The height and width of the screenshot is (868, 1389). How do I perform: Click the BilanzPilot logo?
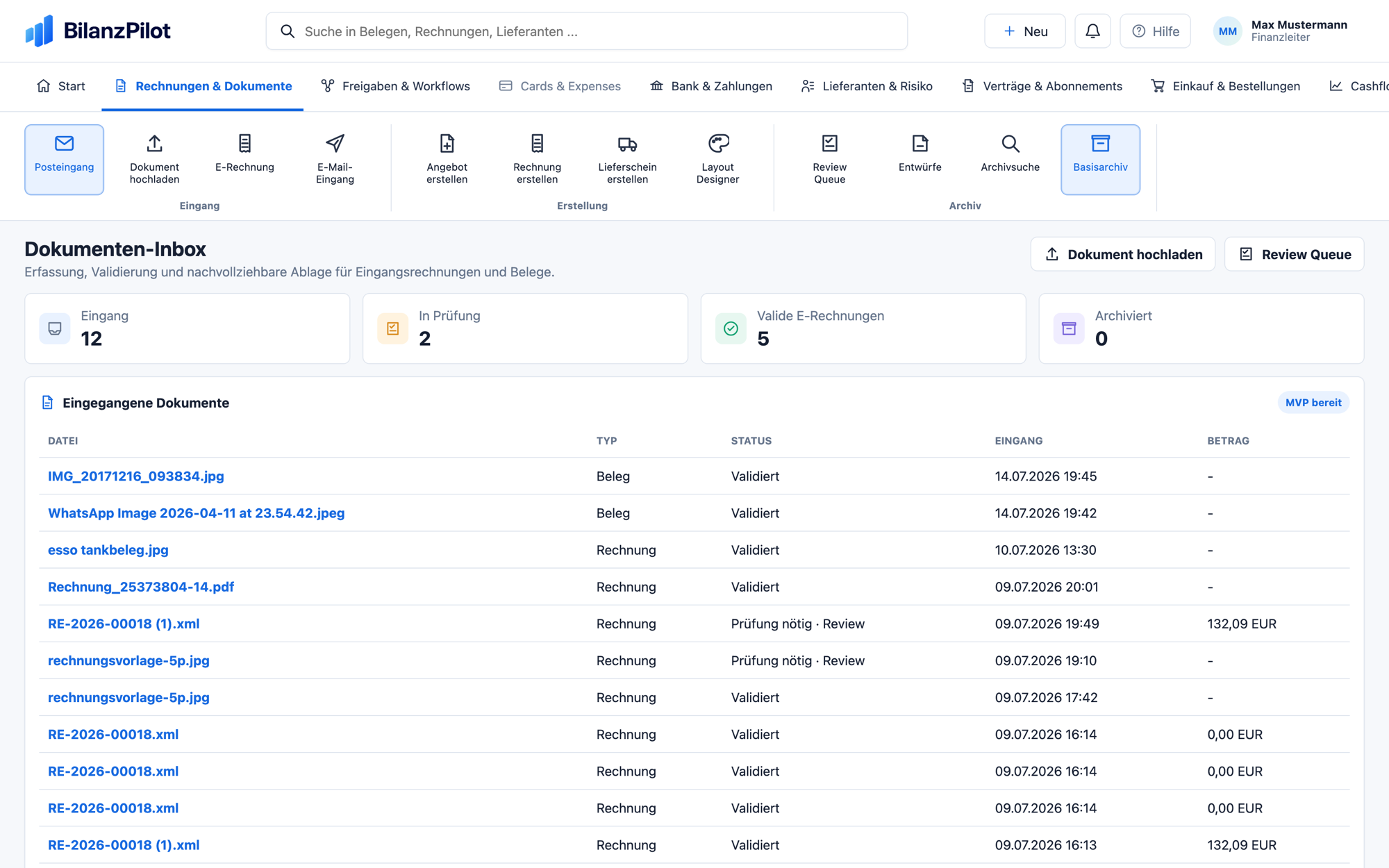[x=97, y=31]
